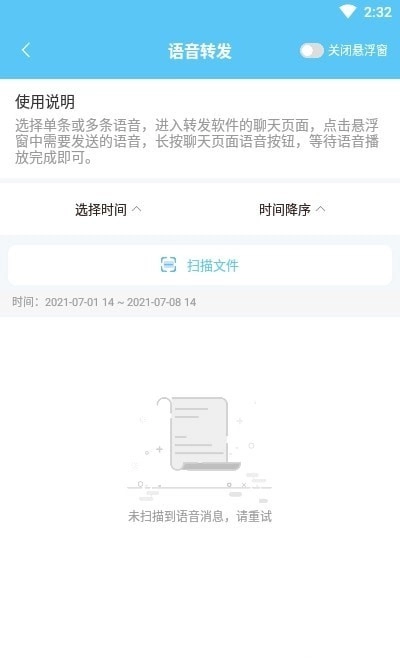Click the caret next to 选择时间
This screenshot has height=660, width=400.
pos(137,208)
